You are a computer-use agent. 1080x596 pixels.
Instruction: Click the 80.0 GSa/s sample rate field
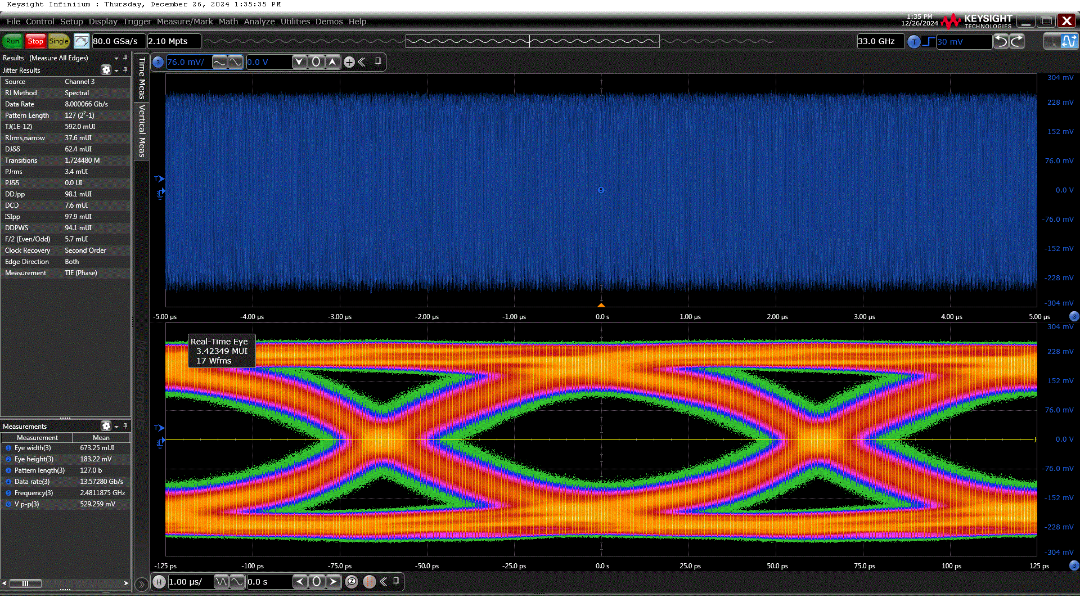(x=118, y=41)
